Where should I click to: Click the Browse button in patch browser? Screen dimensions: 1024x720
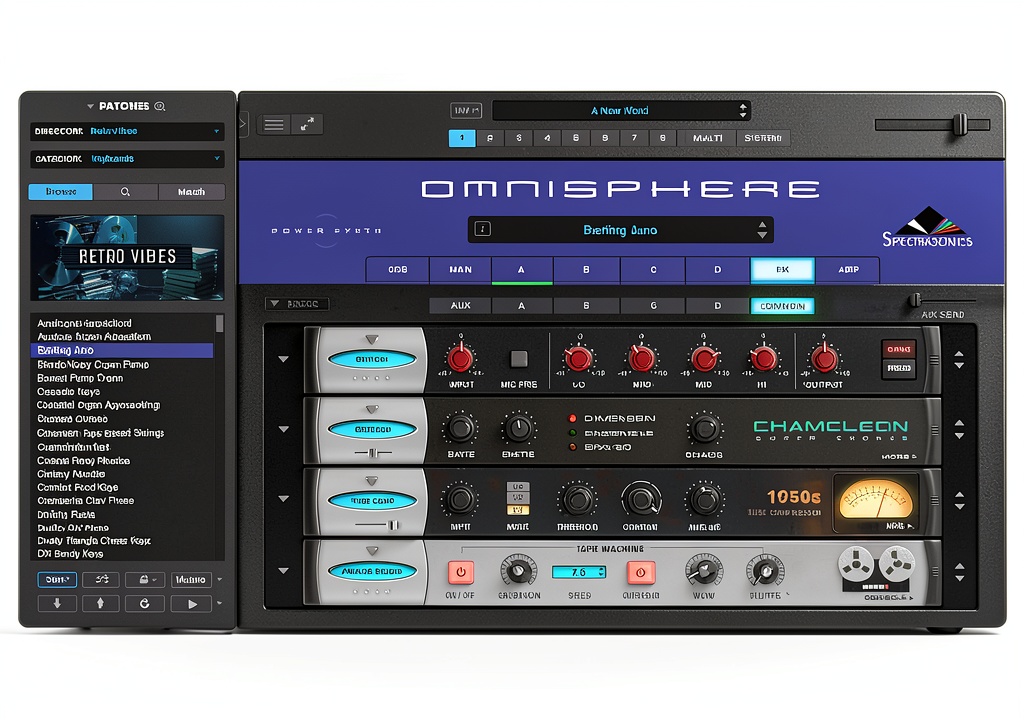[61, 191]
